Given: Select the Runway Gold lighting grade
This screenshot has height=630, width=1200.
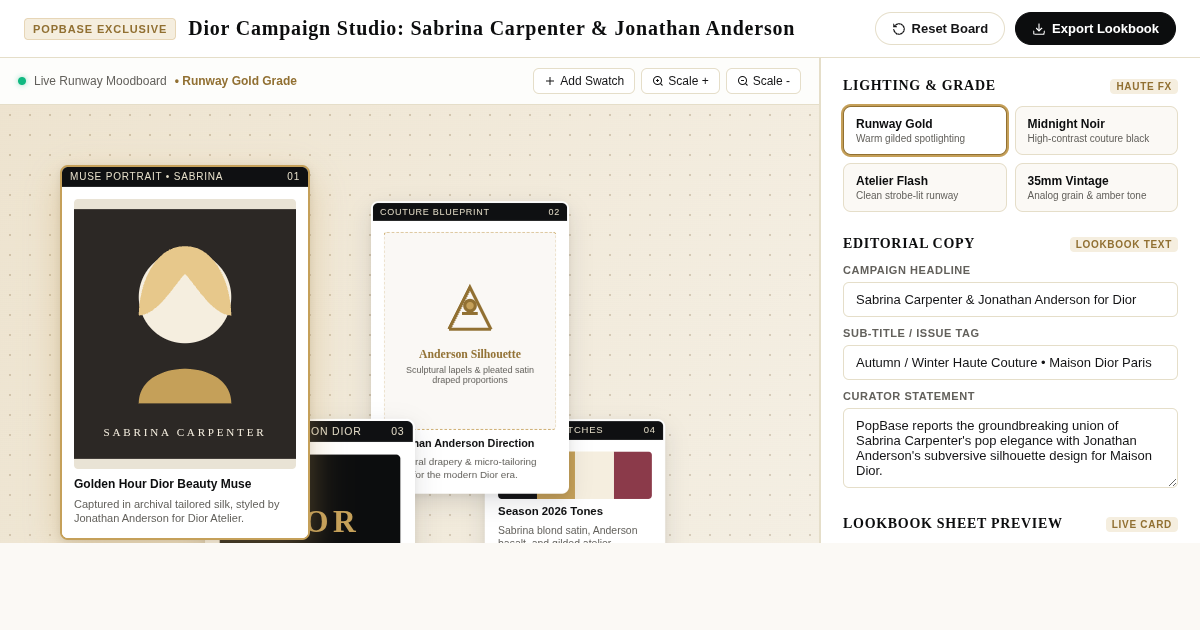Looking at the screenshot, I should tap(925, 131).
